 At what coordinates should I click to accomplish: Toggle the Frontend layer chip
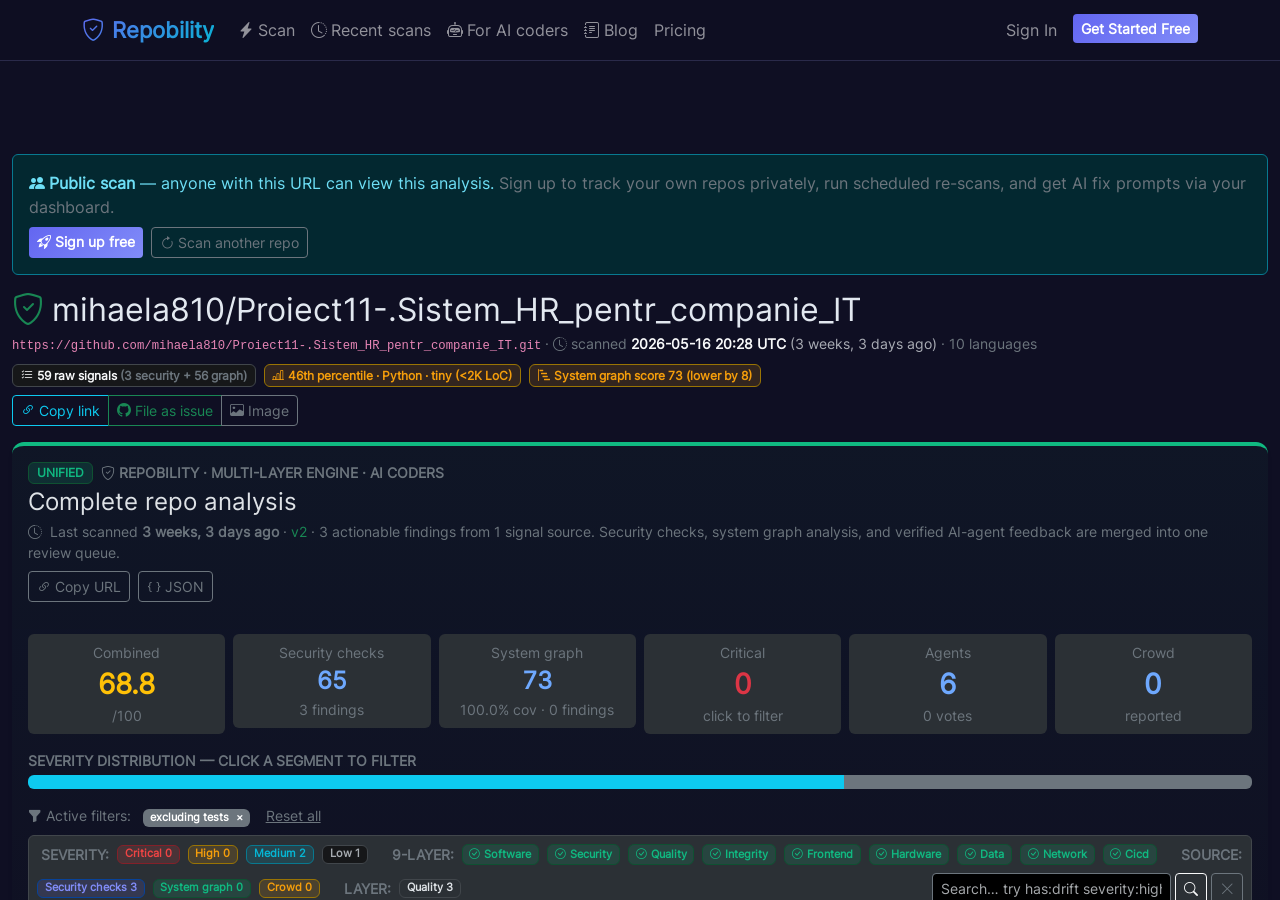[x=822, y=854]
